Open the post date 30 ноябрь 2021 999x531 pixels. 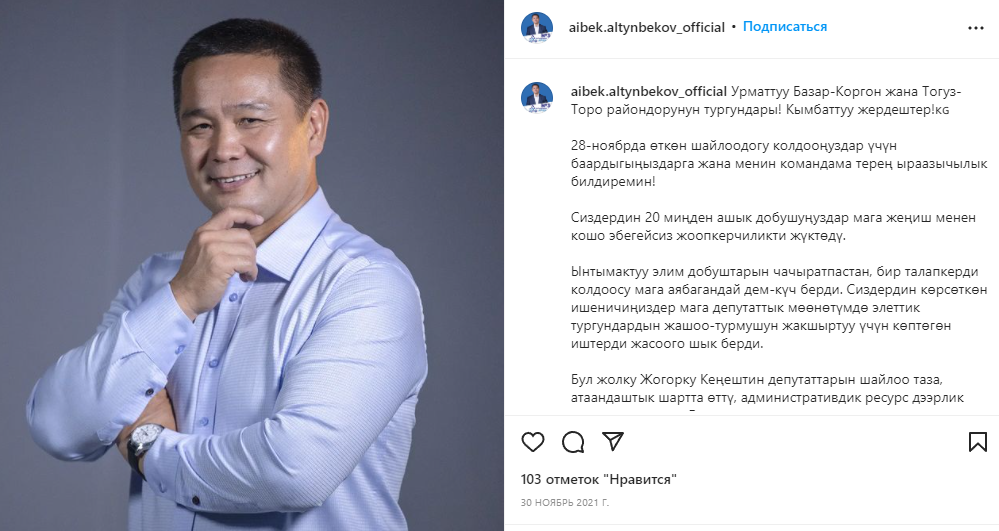click(564, 502)
